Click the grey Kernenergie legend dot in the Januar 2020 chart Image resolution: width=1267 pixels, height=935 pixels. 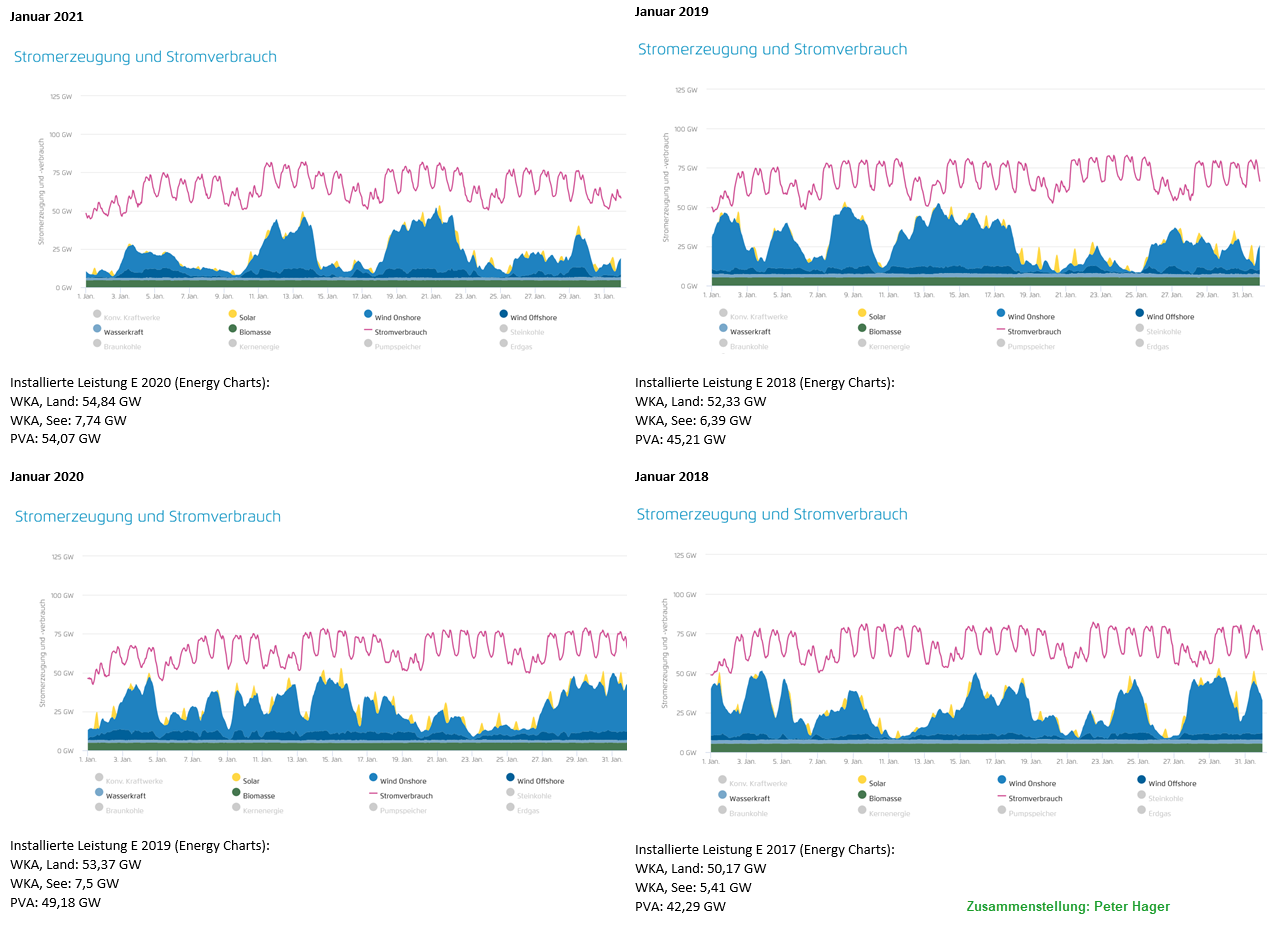(236, 807)
